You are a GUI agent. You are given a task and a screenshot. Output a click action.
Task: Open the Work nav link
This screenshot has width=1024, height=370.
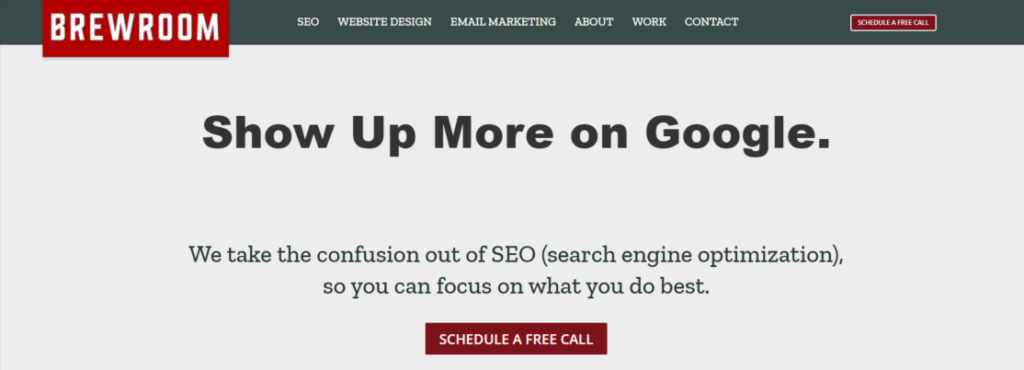(649, 22)
